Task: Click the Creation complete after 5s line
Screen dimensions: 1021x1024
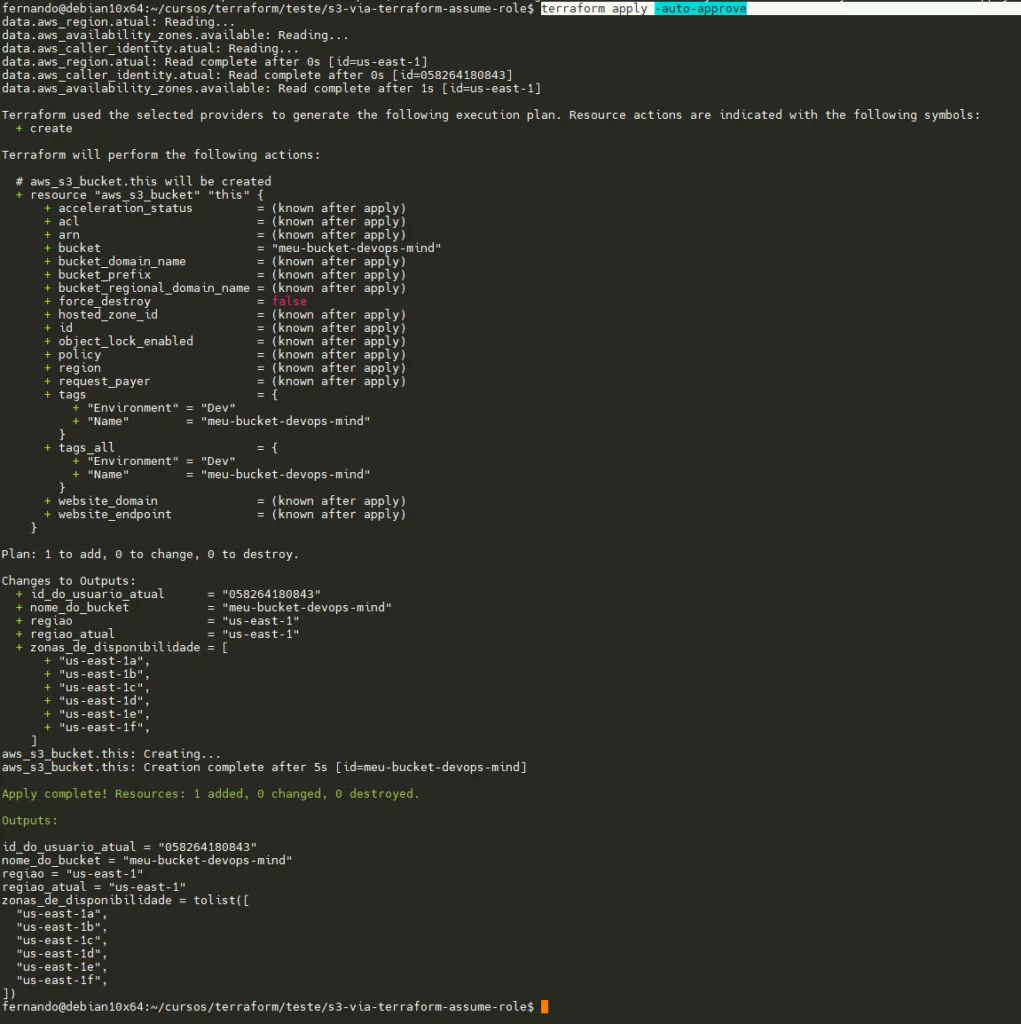Action: [264, 767]
